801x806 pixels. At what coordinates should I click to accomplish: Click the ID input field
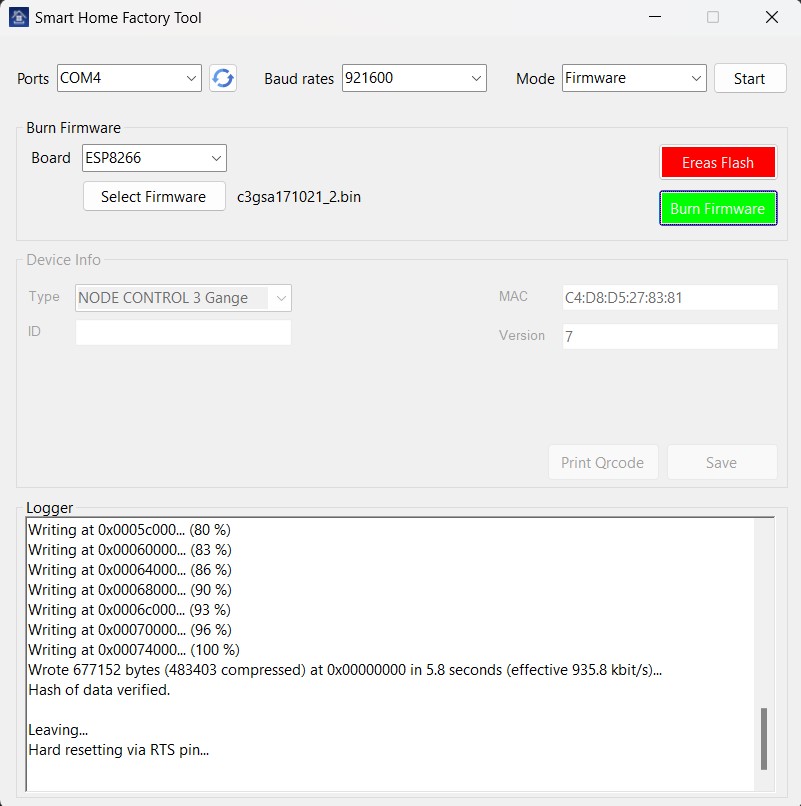(183, 332)
